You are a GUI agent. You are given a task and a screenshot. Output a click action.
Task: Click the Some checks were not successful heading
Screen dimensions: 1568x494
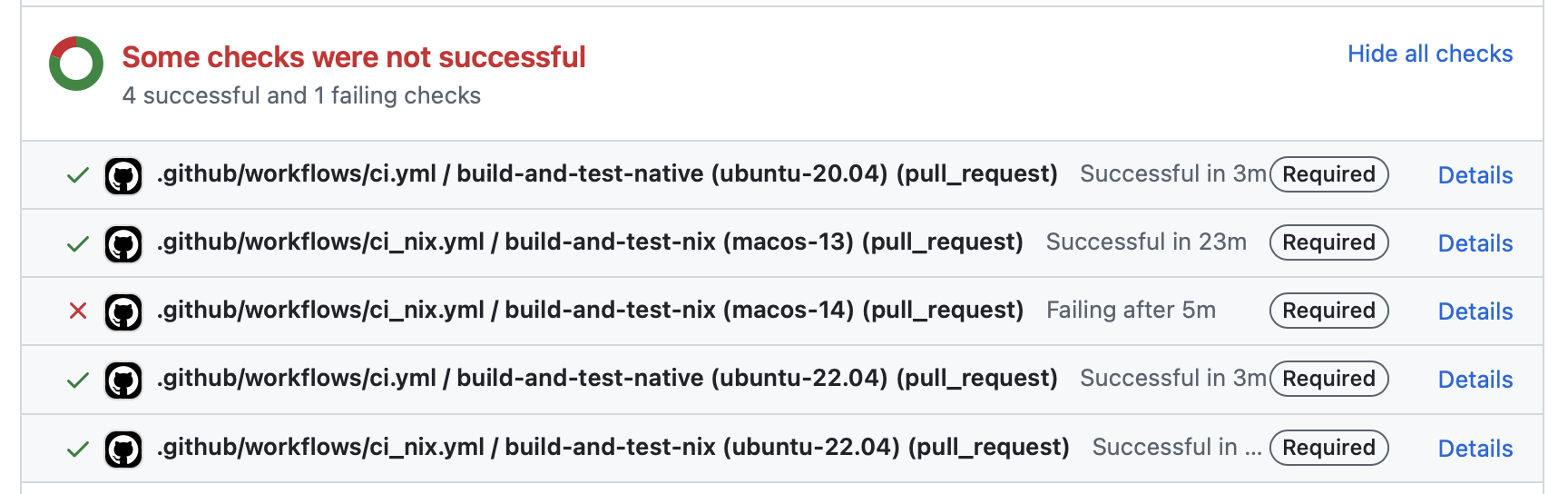(x=354, y=57)
